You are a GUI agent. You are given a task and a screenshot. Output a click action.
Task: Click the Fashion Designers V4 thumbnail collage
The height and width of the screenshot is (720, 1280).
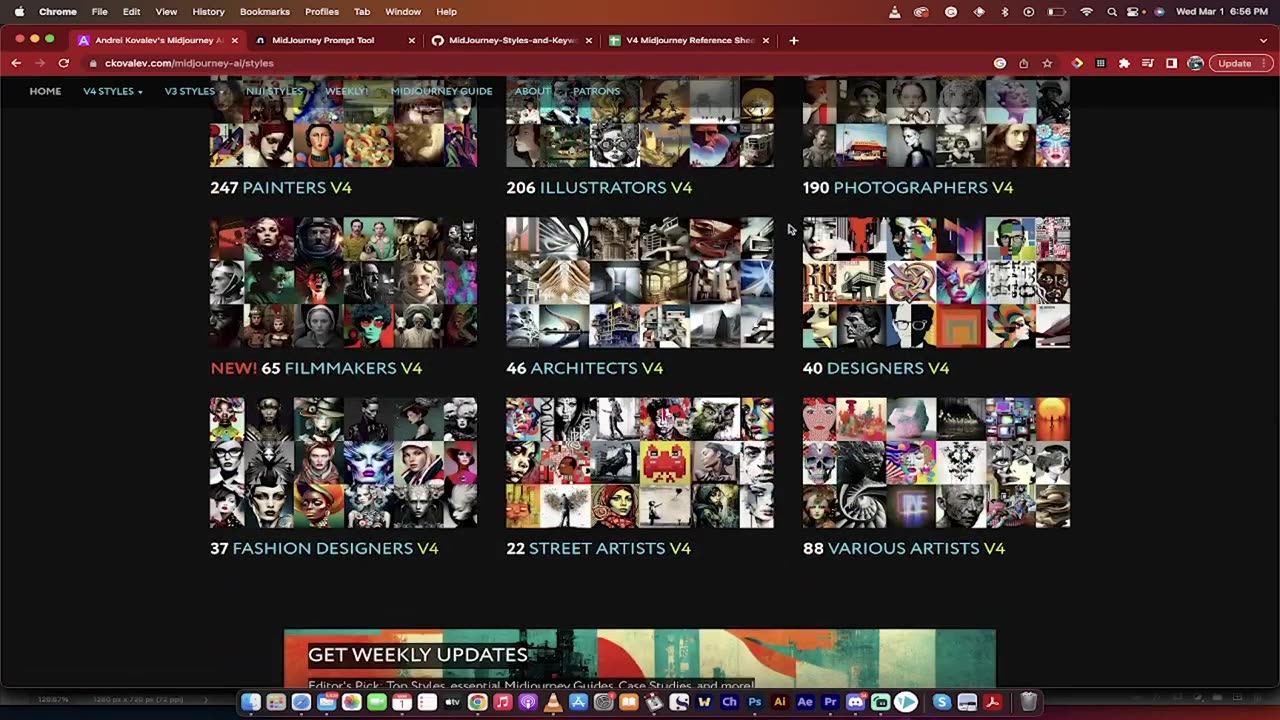tap(343, 463)
